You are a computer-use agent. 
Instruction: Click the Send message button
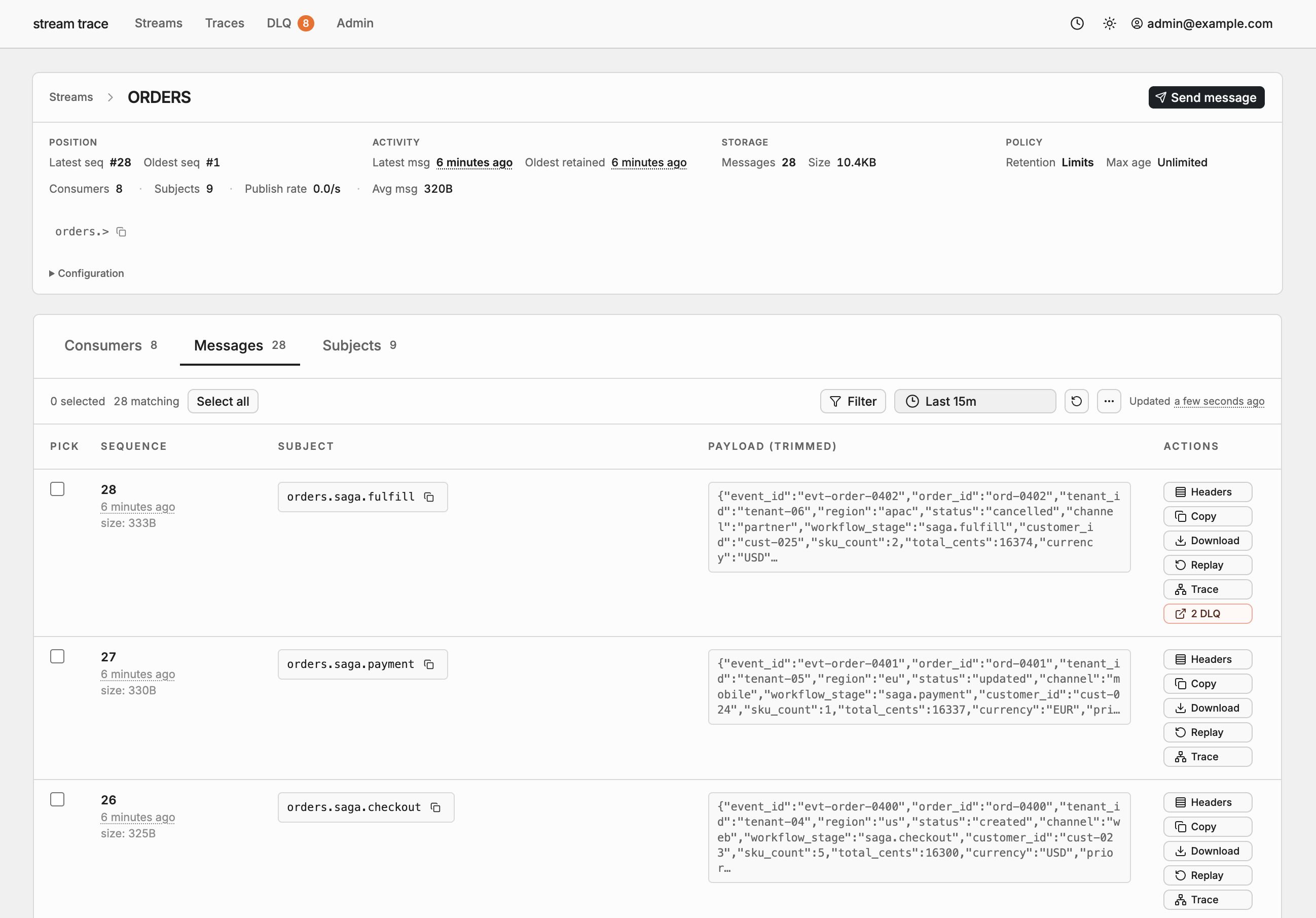click(1206, 97)
